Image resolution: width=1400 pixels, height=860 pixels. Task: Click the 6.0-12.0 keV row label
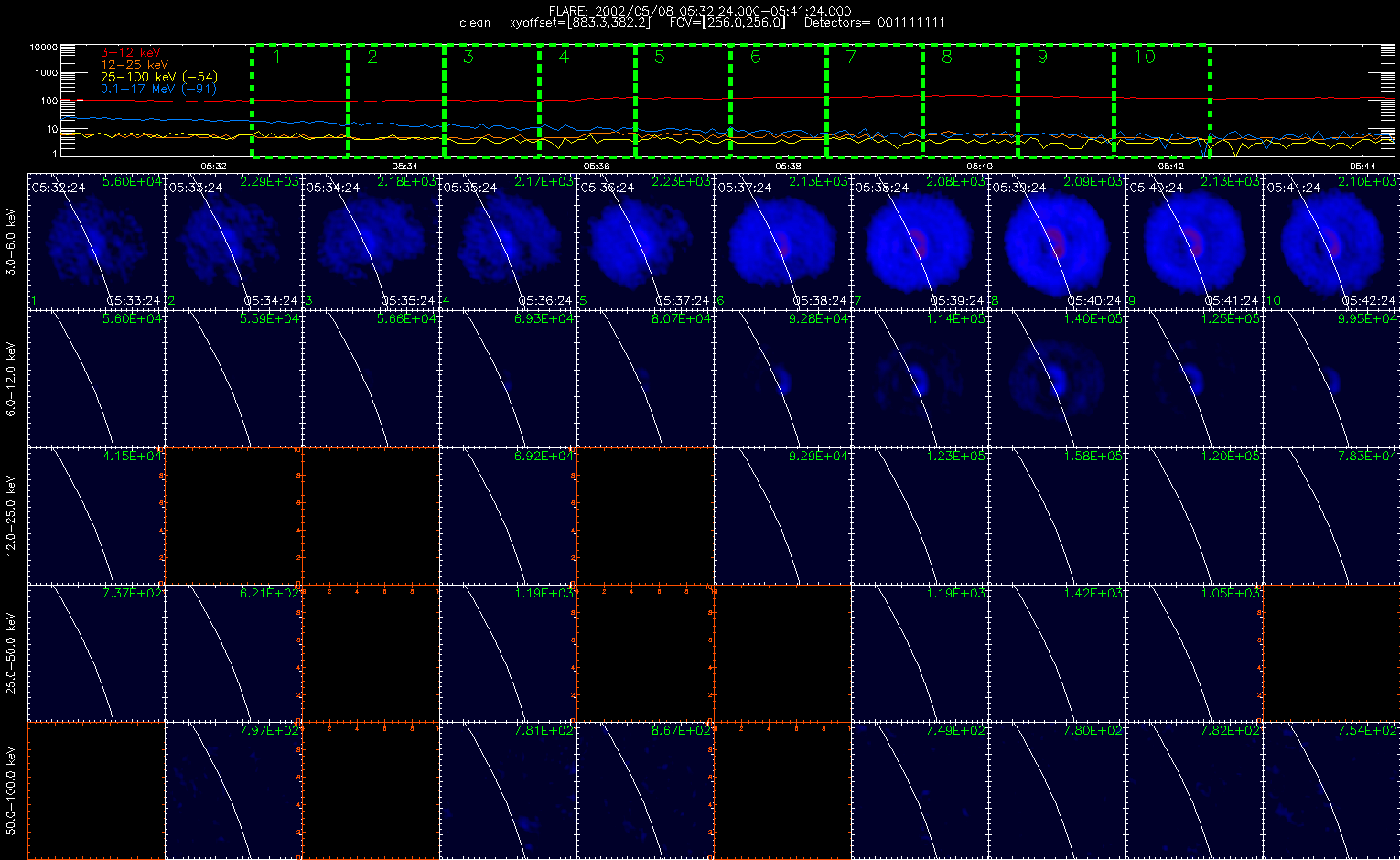click(11, 378)
